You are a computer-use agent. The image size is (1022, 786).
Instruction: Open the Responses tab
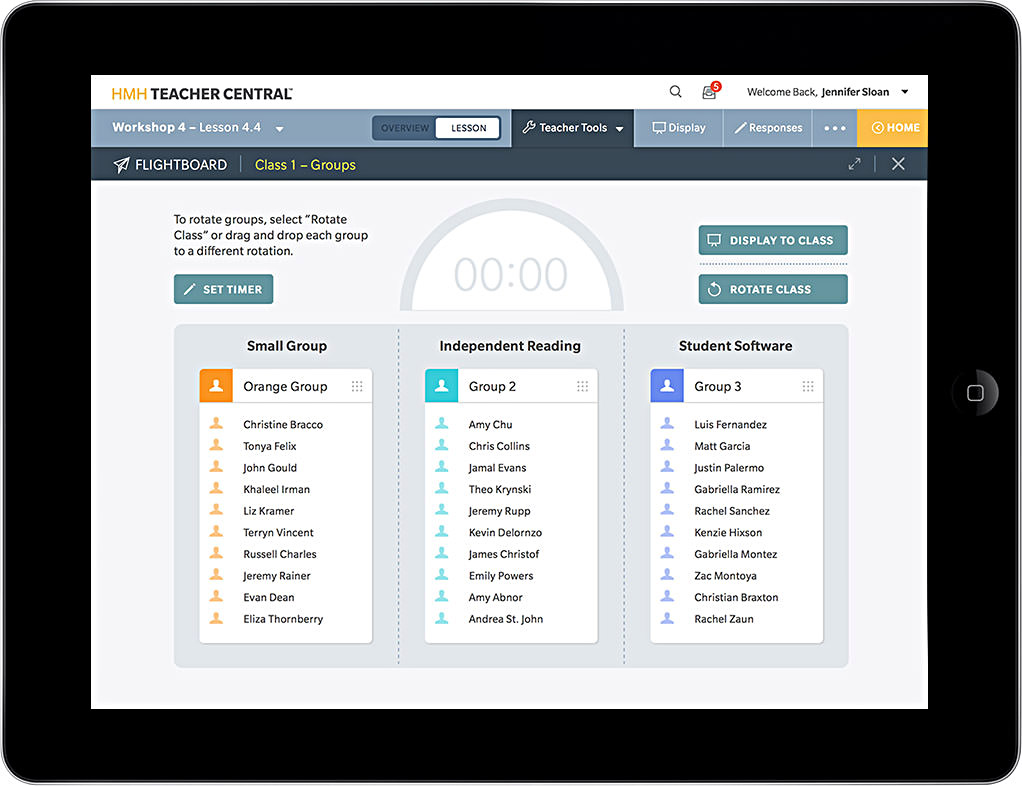[768, 128]
